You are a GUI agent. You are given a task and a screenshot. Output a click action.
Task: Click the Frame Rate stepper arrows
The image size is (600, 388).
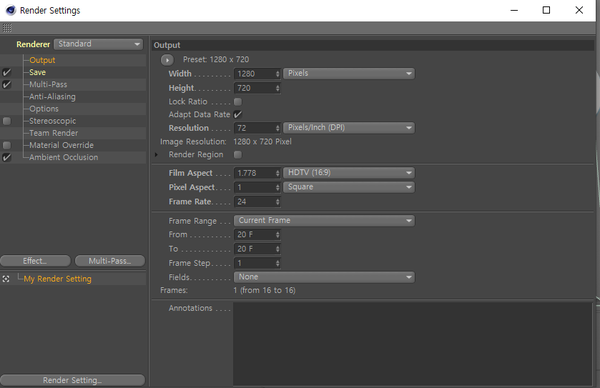278,202
